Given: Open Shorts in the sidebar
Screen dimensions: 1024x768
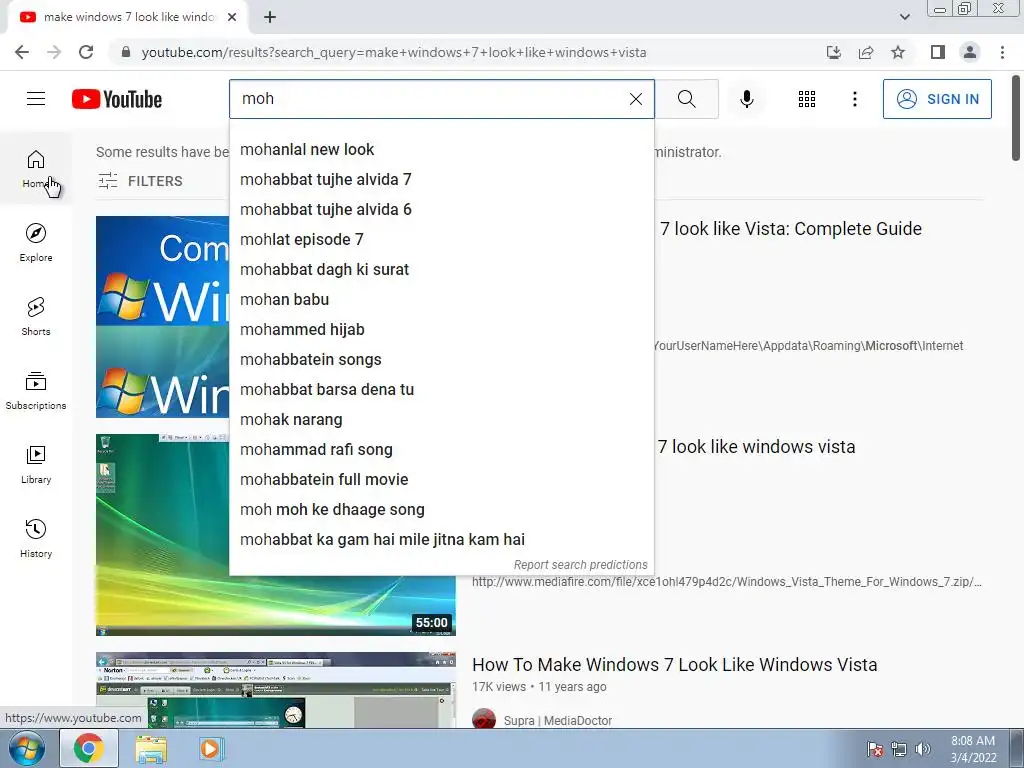Looking at the screenshot, I should (36, 316).
